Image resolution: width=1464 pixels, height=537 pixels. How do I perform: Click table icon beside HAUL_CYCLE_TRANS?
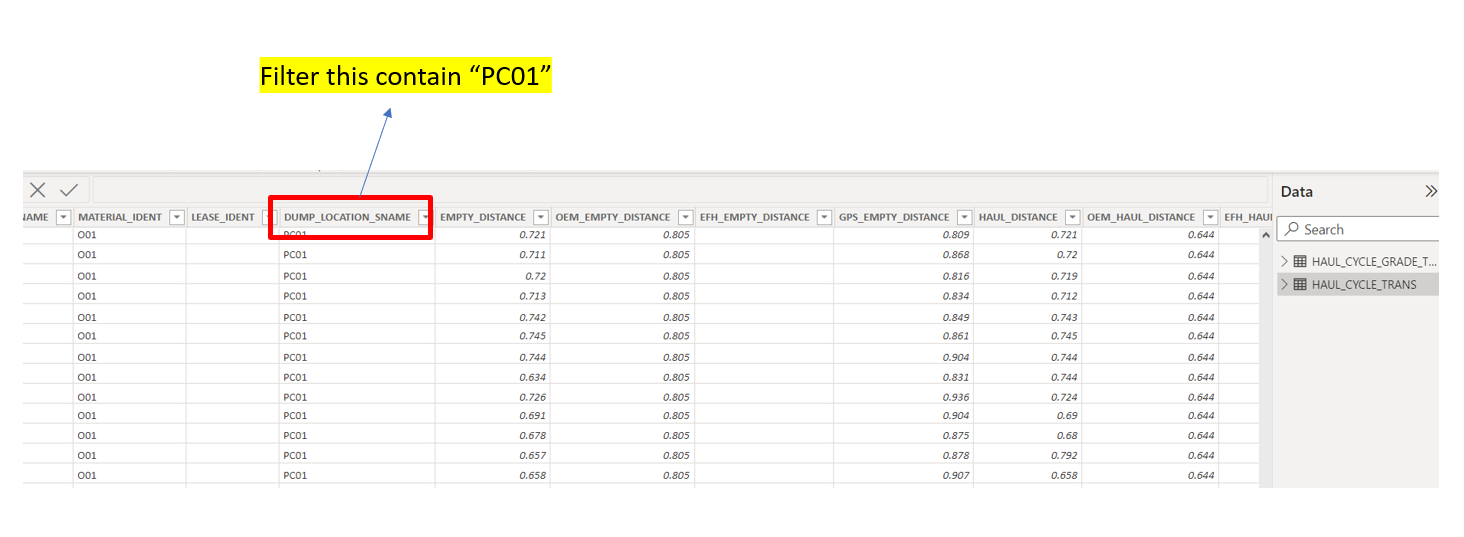[x=1300, y=284]
